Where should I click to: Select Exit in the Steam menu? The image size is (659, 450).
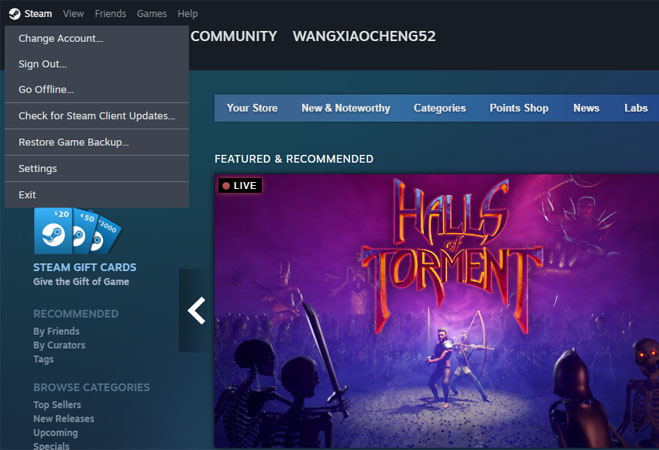[x=97, y=195]
